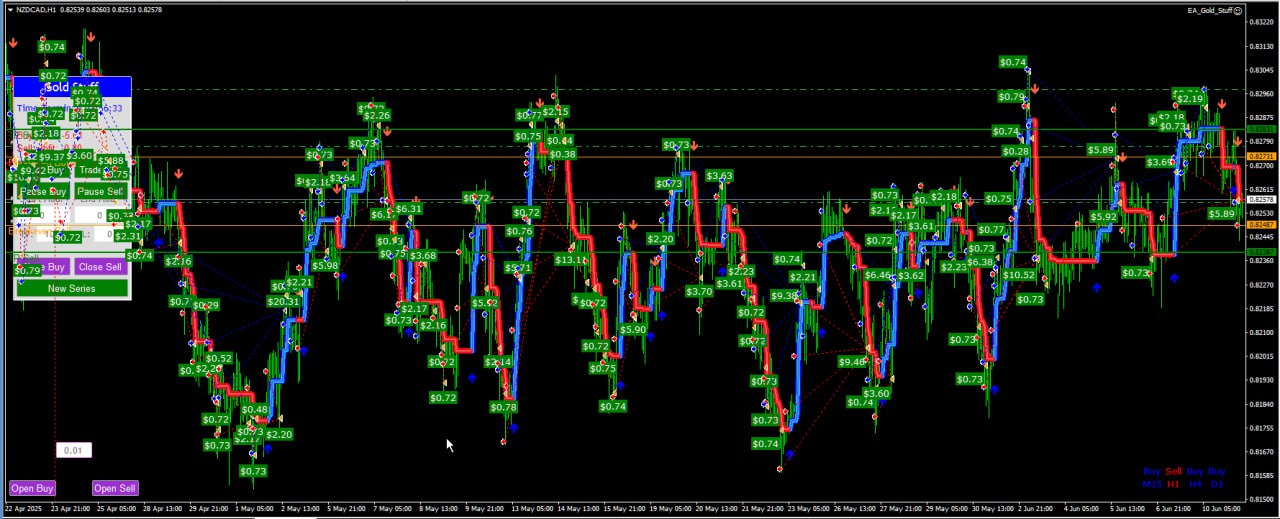The height and width of the screenshot is (519, 1280).
Task: Click the red H1 timeframe signal label
Action: coord(1173,484)
